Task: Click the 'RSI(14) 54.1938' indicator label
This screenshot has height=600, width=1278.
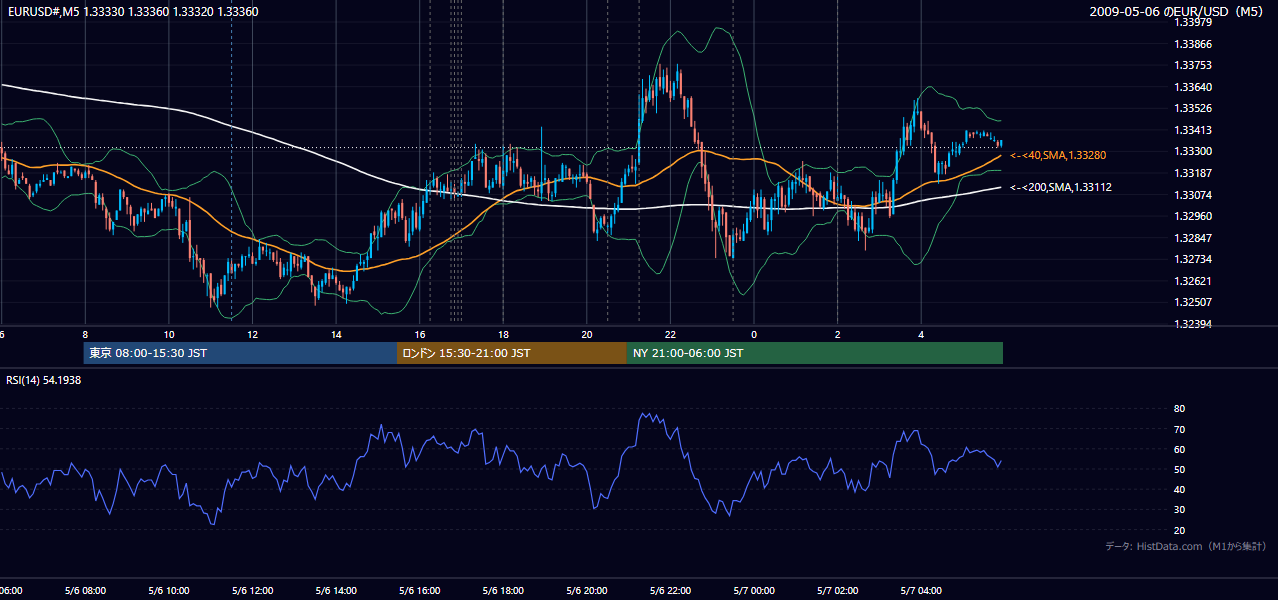Action: pos(44,380)
